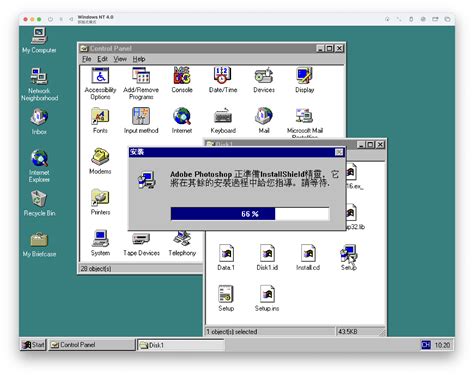Activate the Disk1 taskbar button
The height and width of the screenshot is (377, 474).
click(181, 345)
